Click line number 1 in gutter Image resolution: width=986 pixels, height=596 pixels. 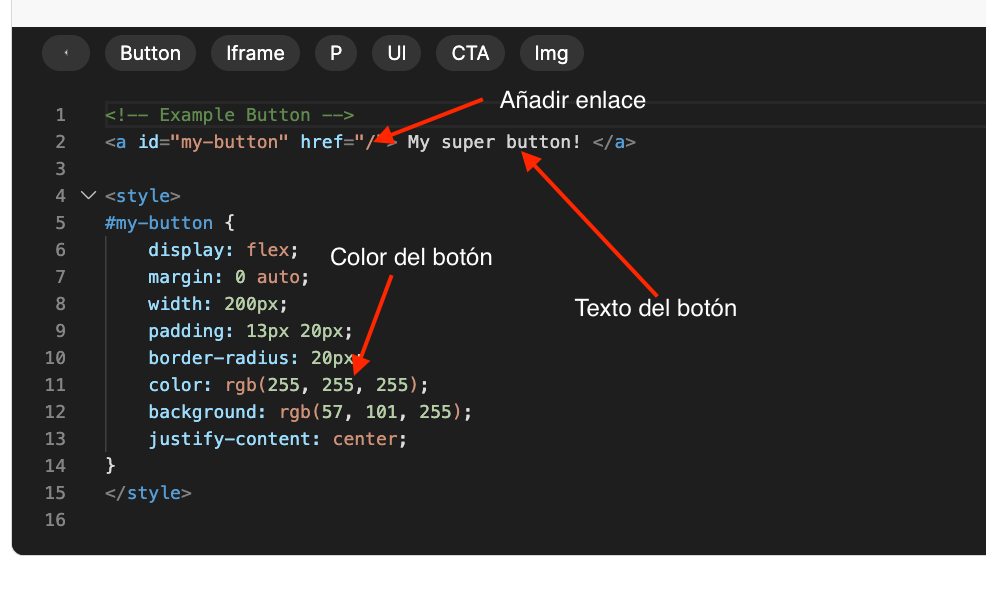coord(61,115)
